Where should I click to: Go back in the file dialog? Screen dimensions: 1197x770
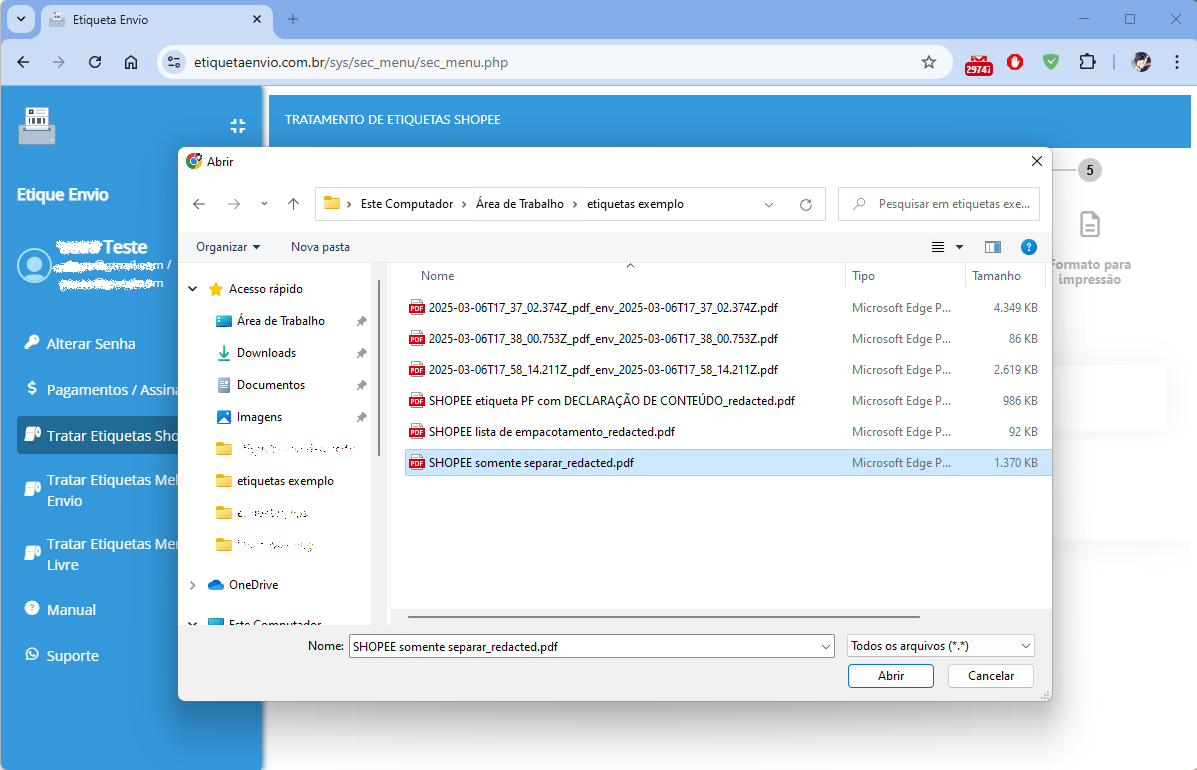click(x=199, y=204)
